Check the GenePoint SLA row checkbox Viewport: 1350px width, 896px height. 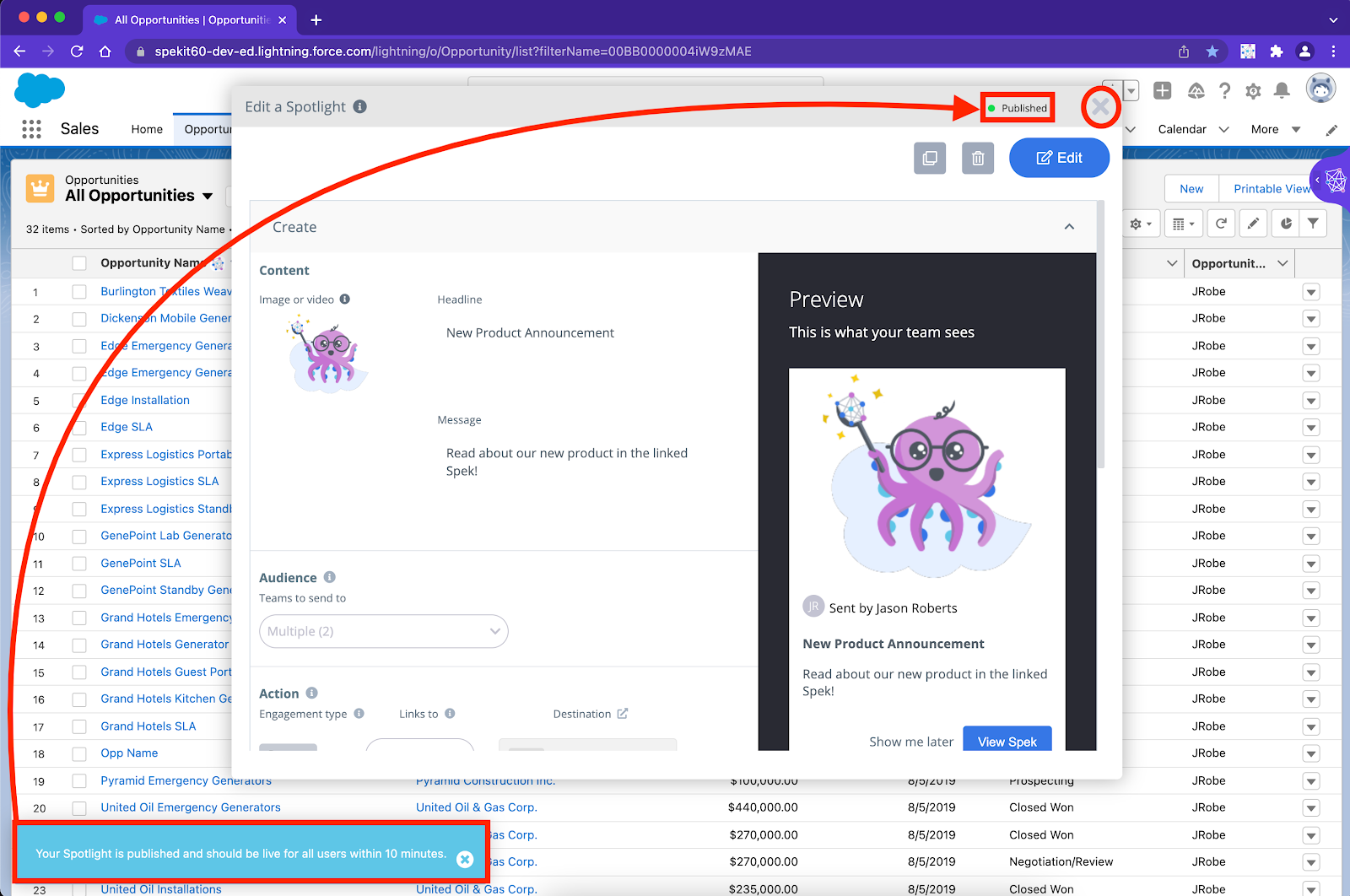coord(79,564)
